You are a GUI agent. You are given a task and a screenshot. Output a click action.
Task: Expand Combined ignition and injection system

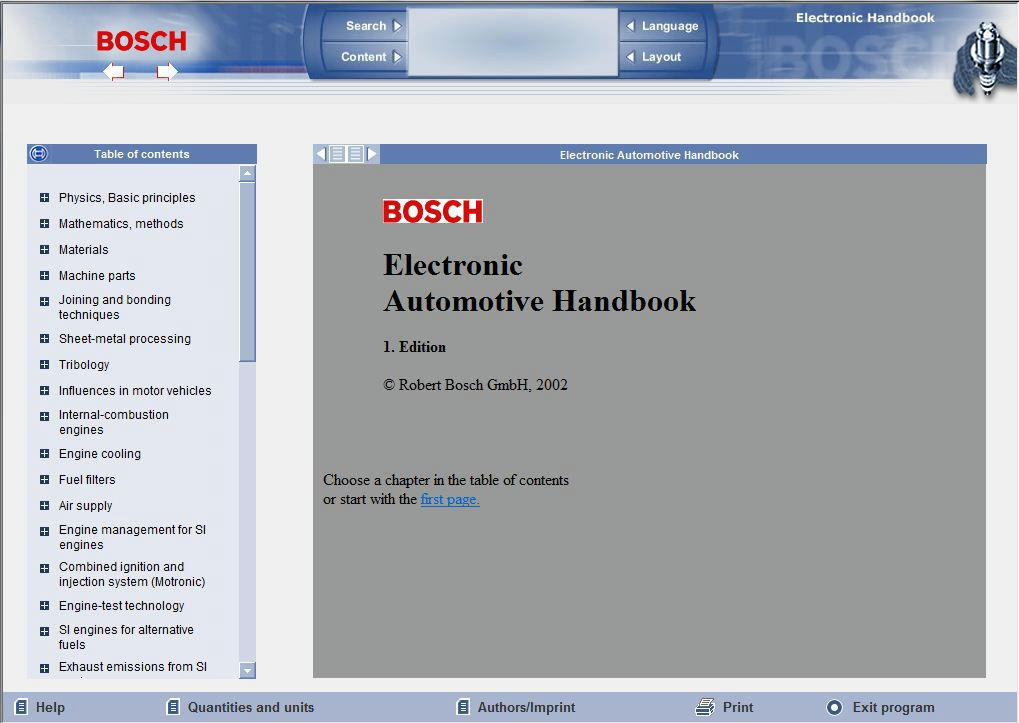[x=44, y=568]
